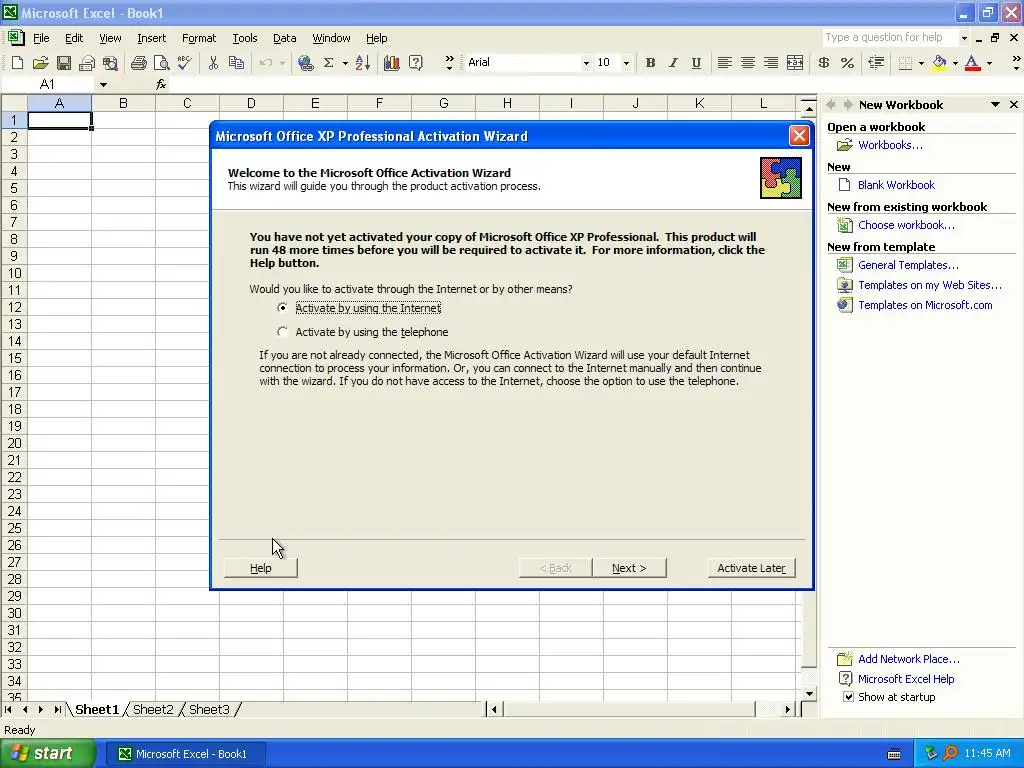1024x768 pixels.
Task: Toggle Show at startup checkbox
Action: [x=848, y=697]
